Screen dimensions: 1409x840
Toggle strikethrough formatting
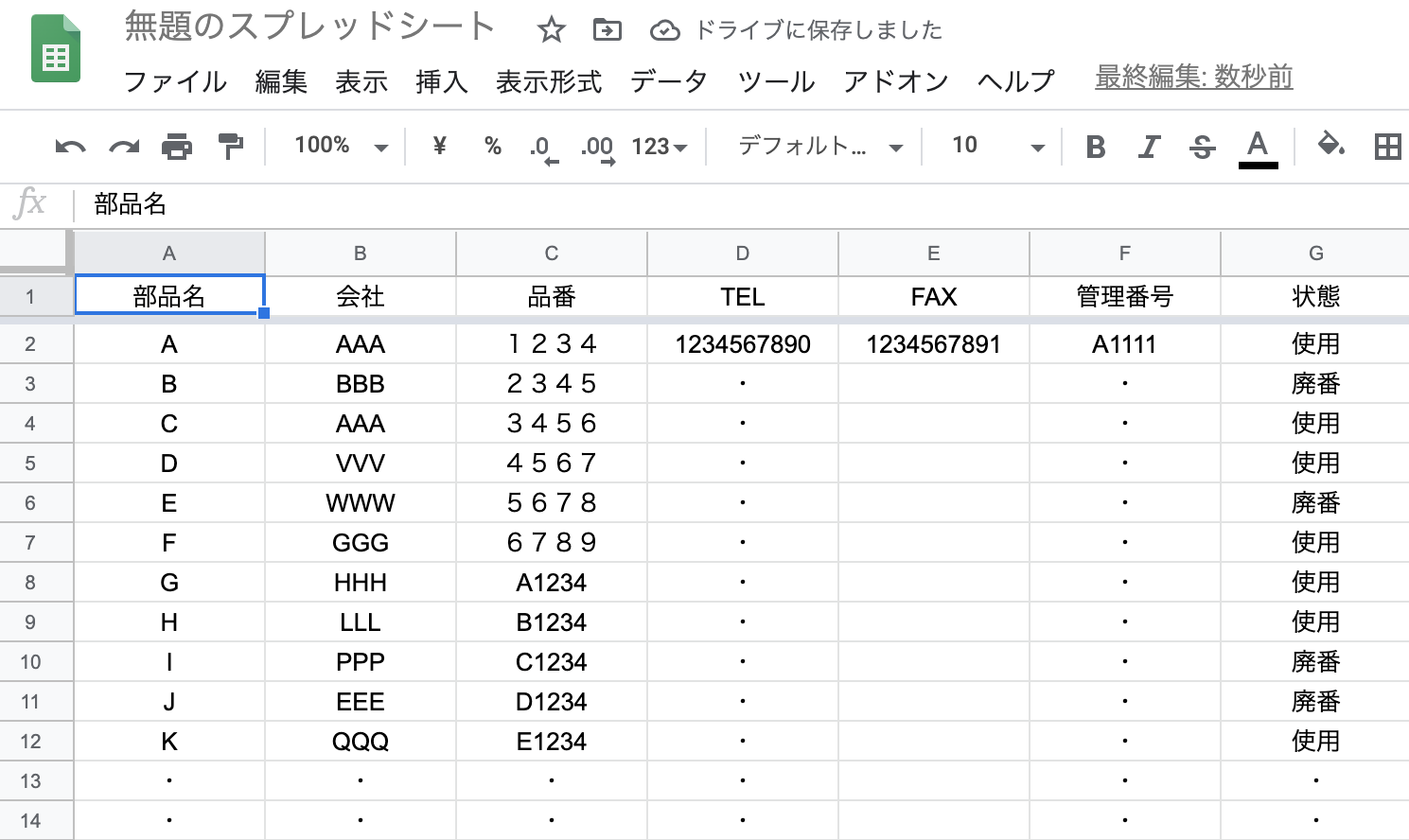[1202, 147]
